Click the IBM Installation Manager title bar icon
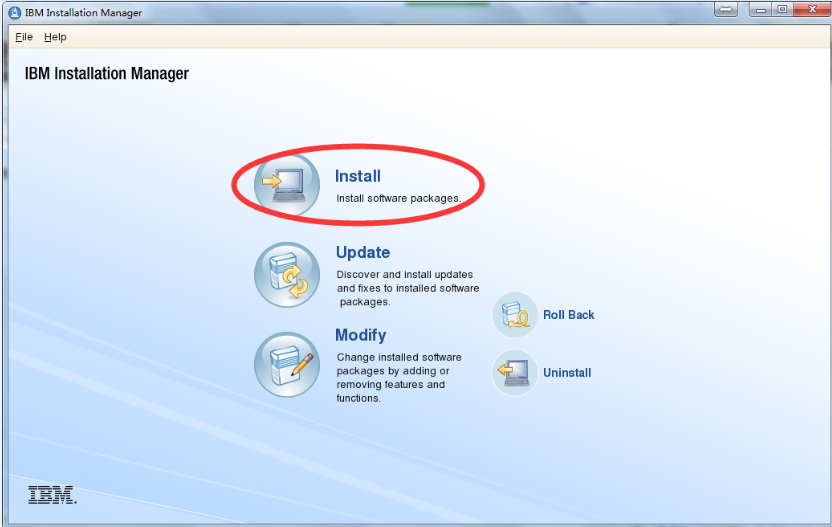Screen dimensions: 832x527 (15, 12)
